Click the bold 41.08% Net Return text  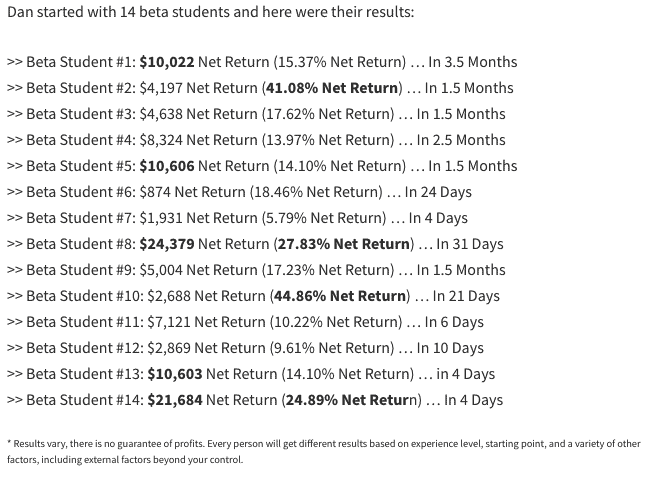tap(332, 88)
